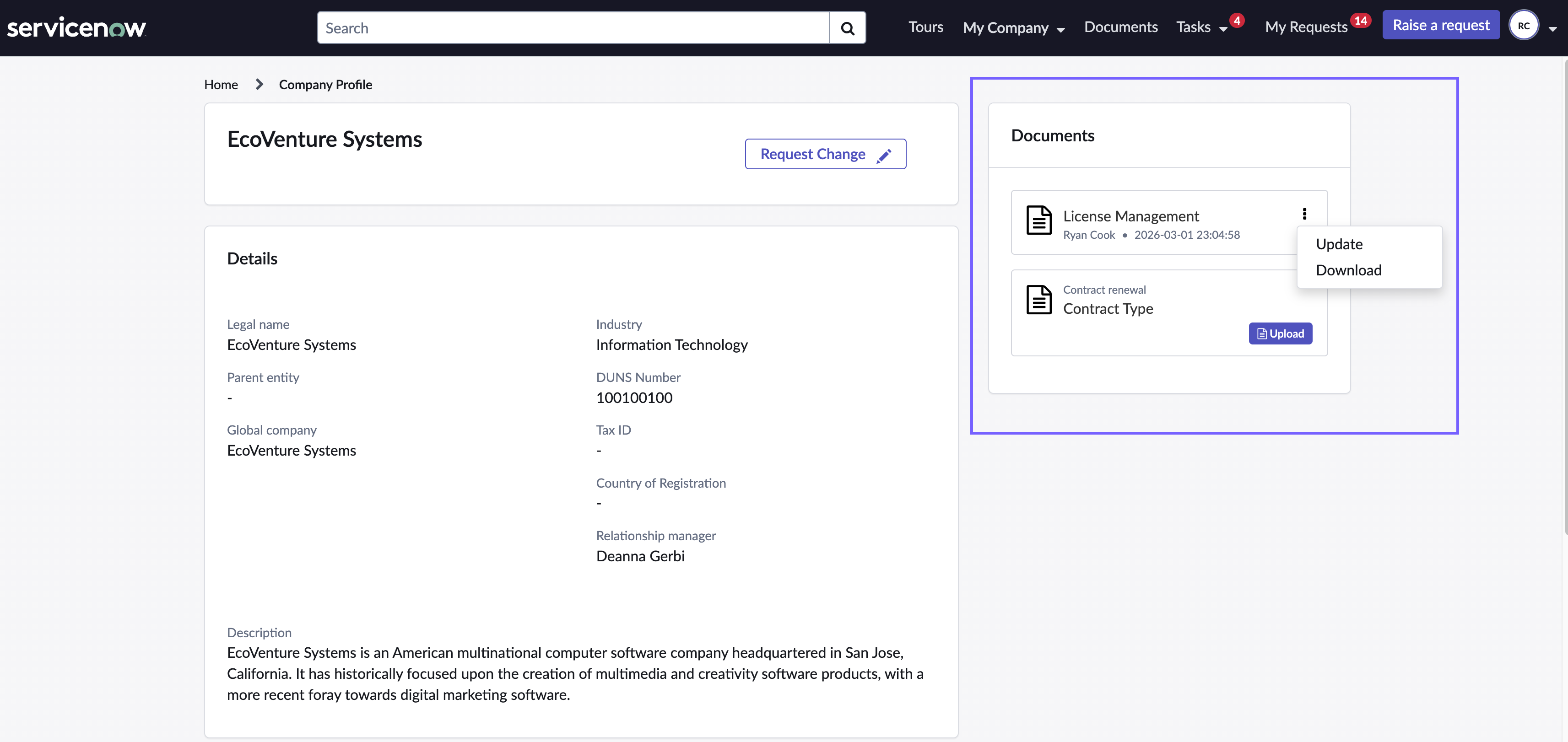Image resolution: width=1568 pixels, height=742 pixels.
Task: Click the Details section heading
Action: (252, 258)
